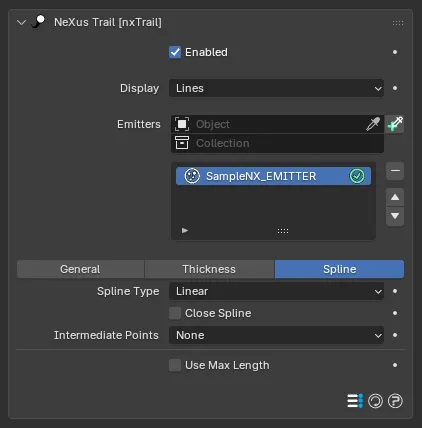Click the circular reset icon
422x428 pixels.
(x=375, y=401)
